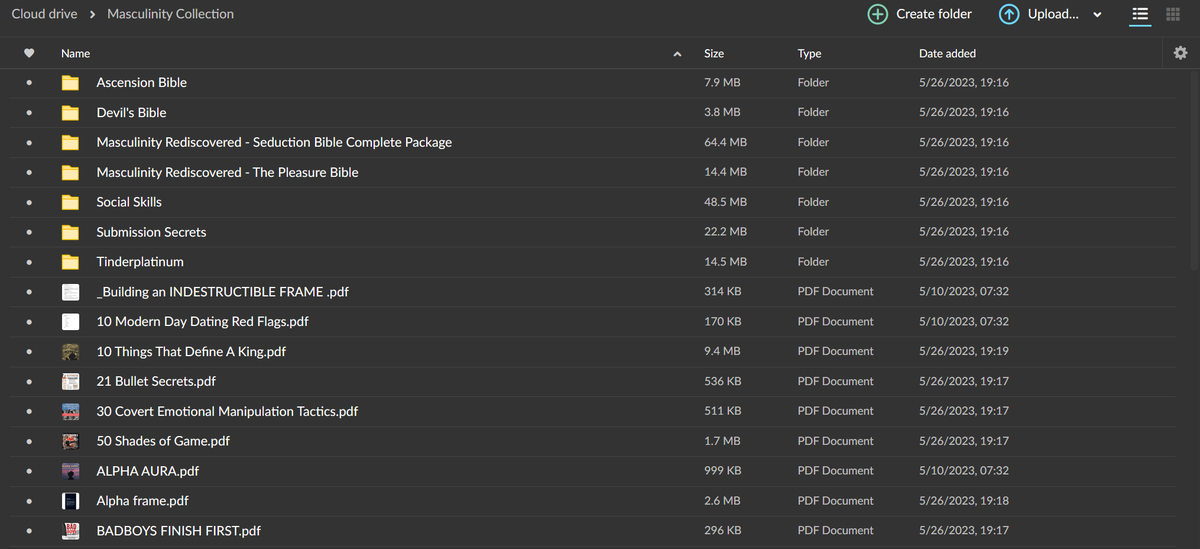Toggle favourite dot for Tinderplatinum
Image resolution: width=1200 pixels, height=549 pixels.
[29, 262]
